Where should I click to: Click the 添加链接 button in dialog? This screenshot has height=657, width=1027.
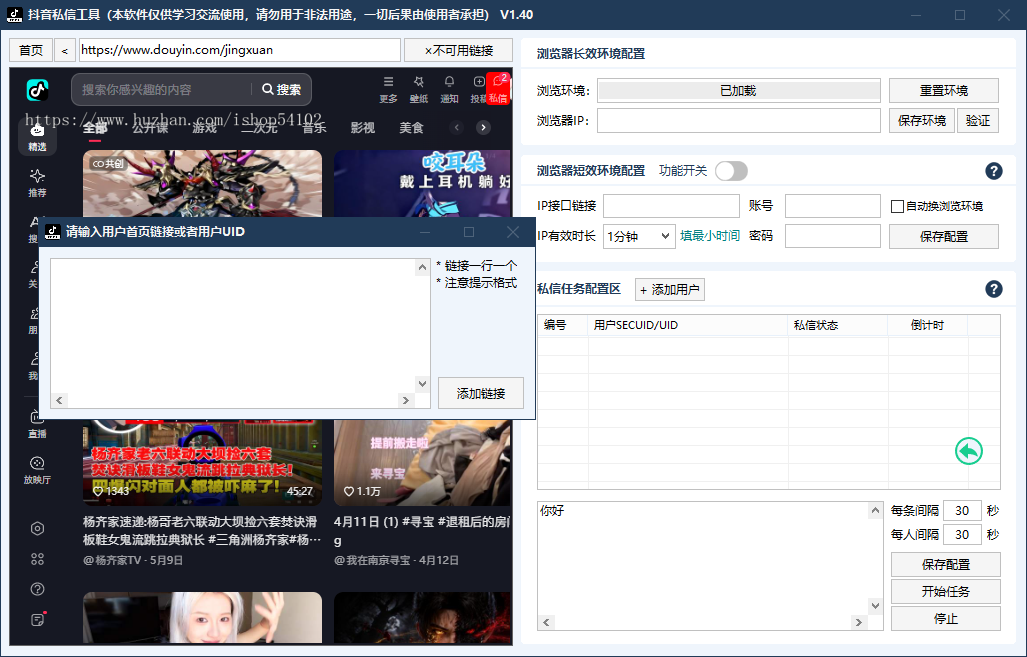click(481, 393)
